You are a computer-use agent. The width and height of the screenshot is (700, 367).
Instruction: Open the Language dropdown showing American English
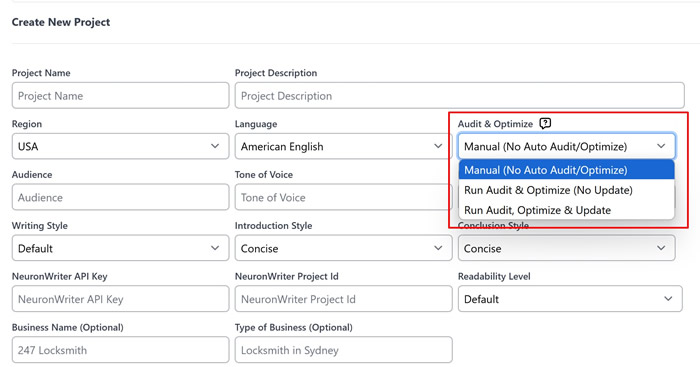coord(343,146)
